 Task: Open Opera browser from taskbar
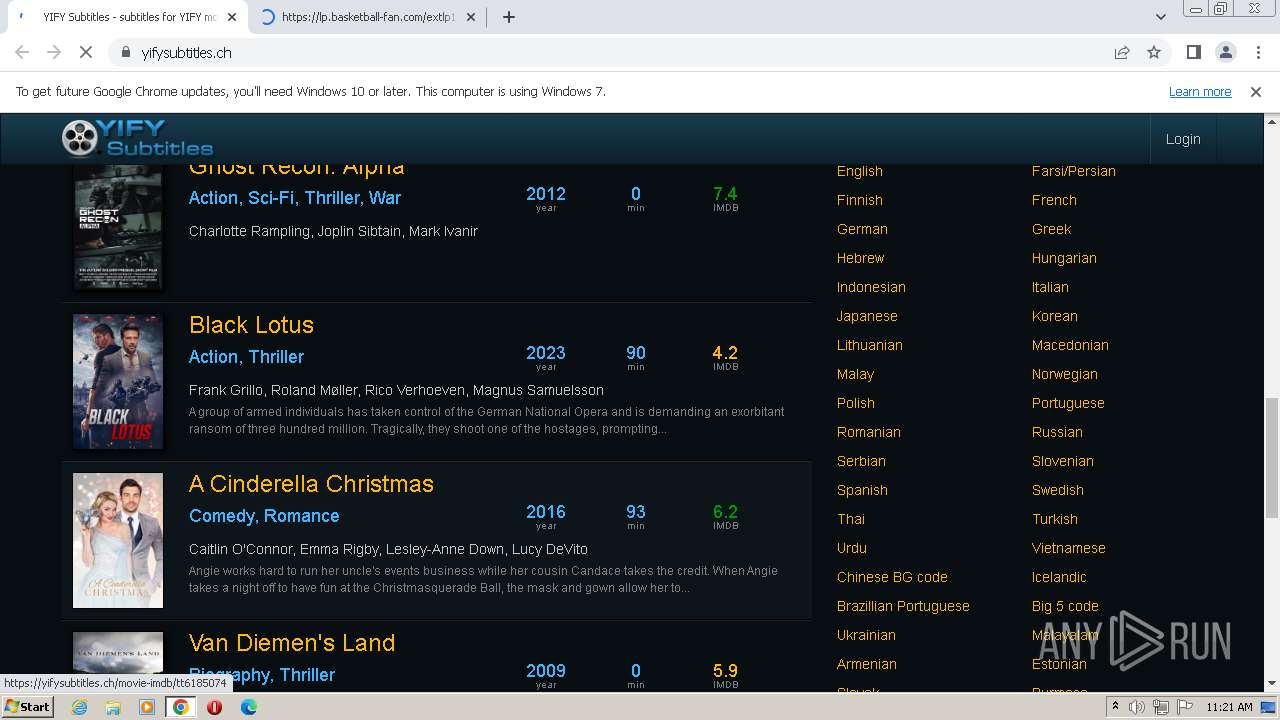coord(214,707)
